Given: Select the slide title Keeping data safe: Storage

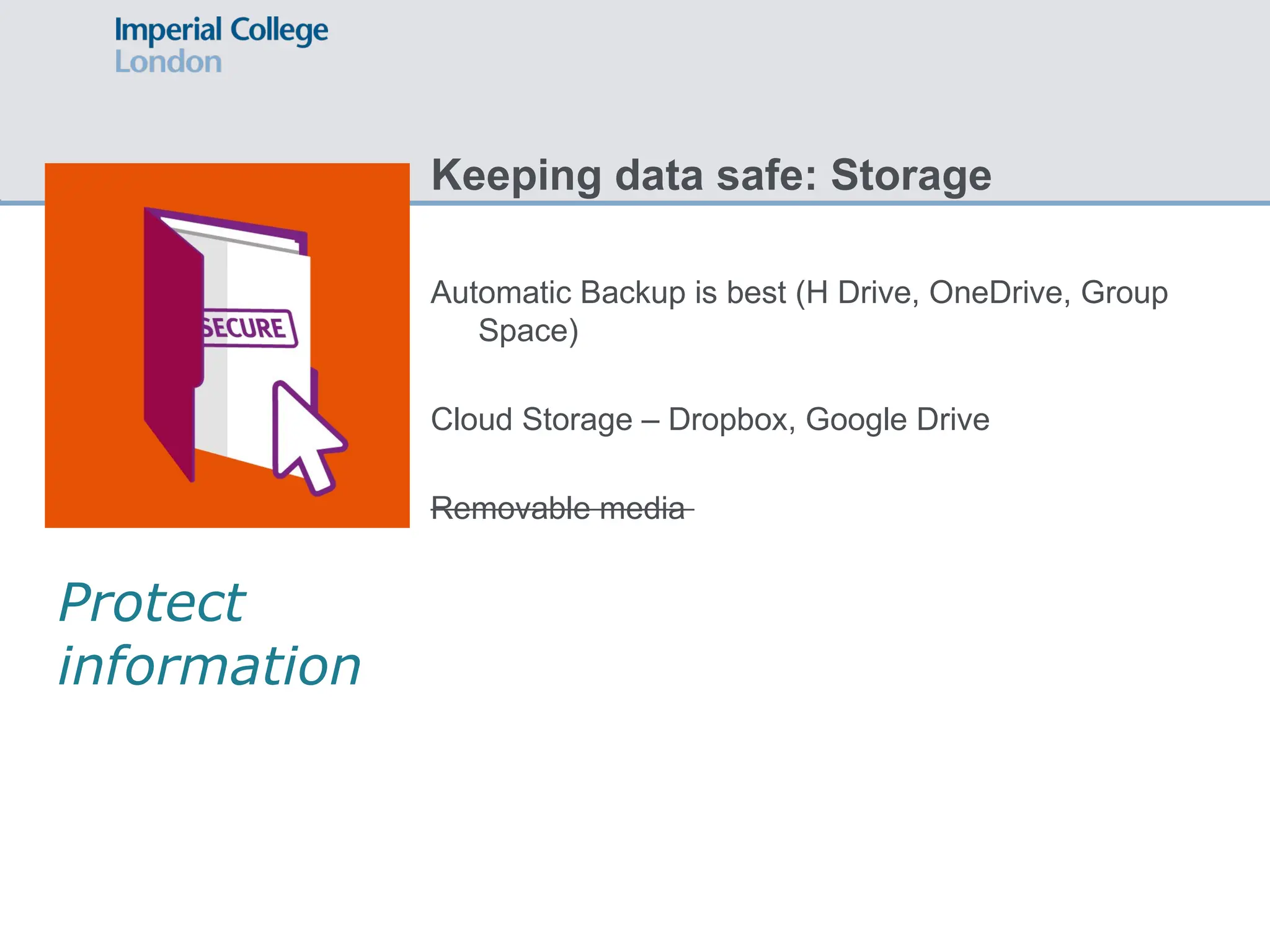Looking at the screenshot, I should point(711,175).
